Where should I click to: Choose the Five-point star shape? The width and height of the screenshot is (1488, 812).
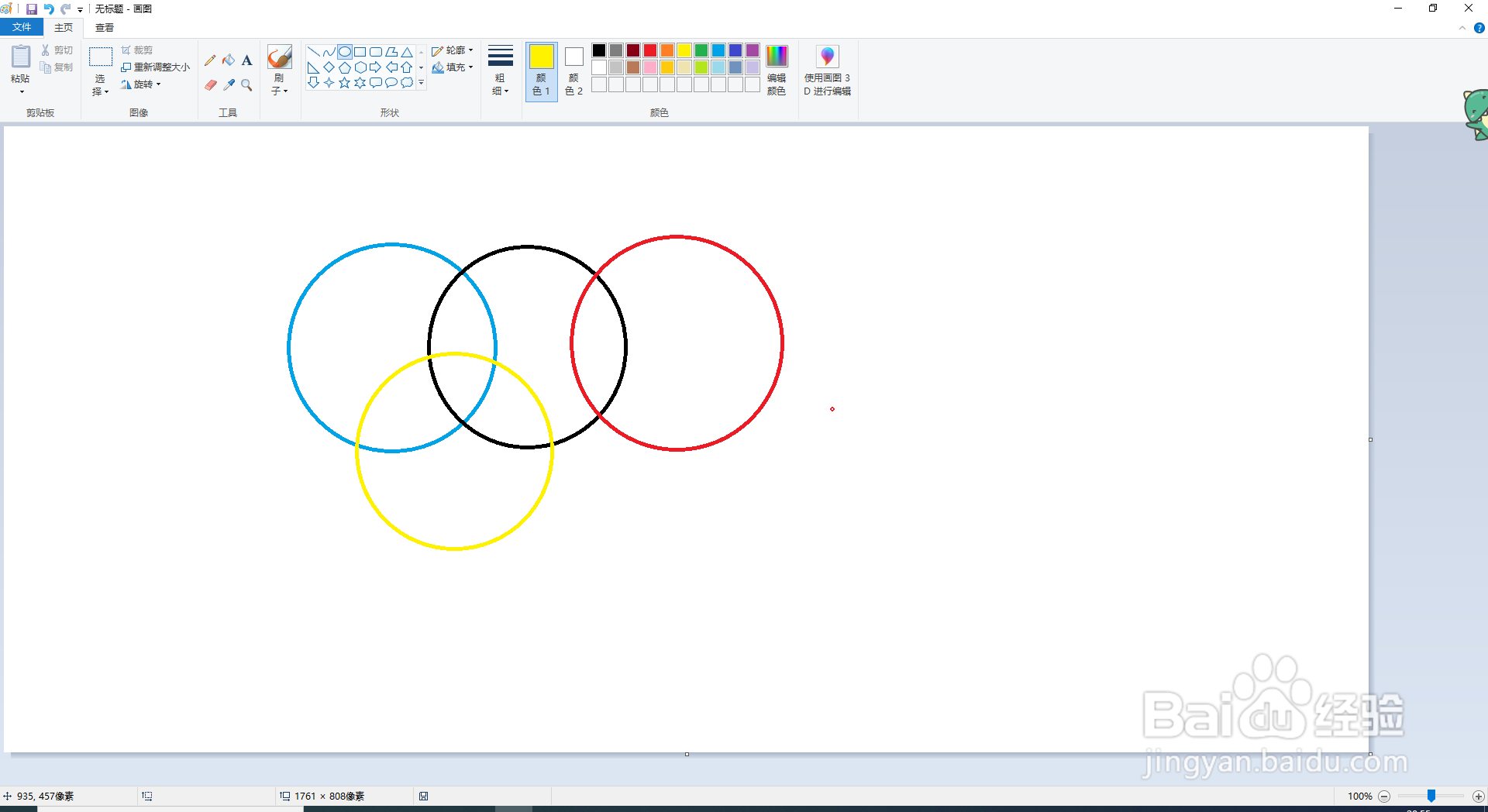click(x=345, y=82)
